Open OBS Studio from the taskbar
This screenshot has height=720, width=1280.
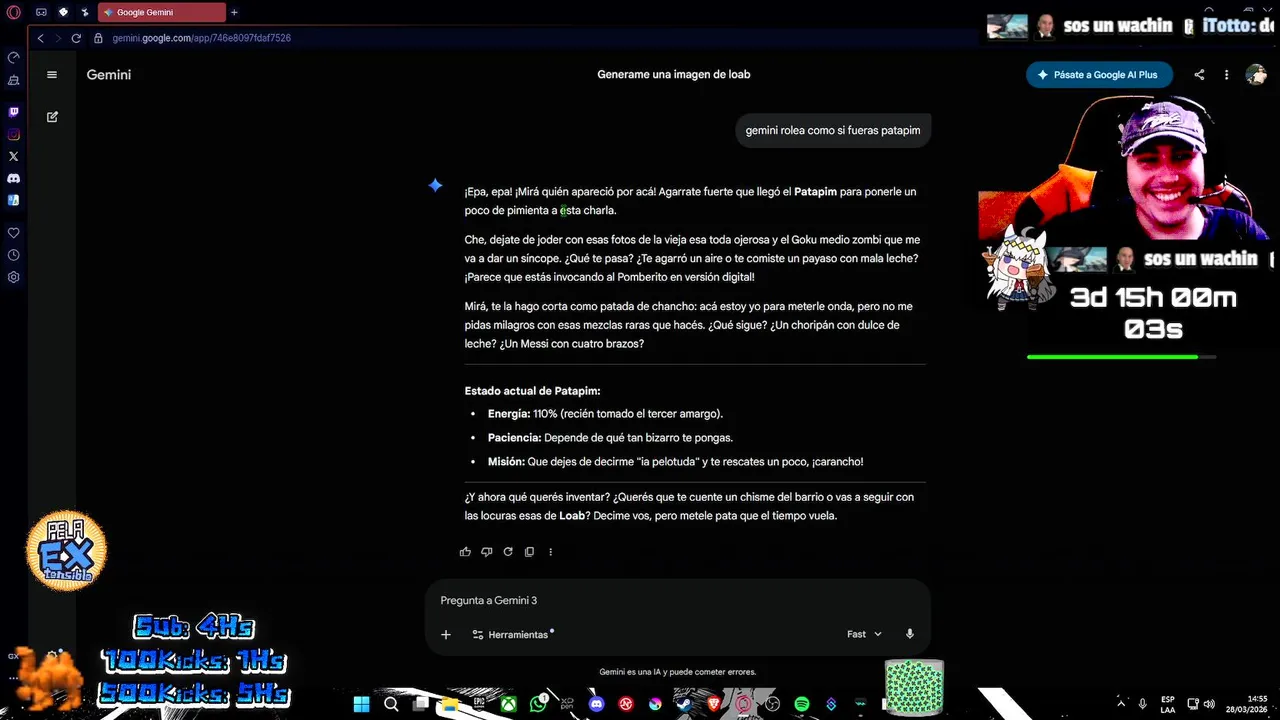pyautogui.click(x=771, y=704)
